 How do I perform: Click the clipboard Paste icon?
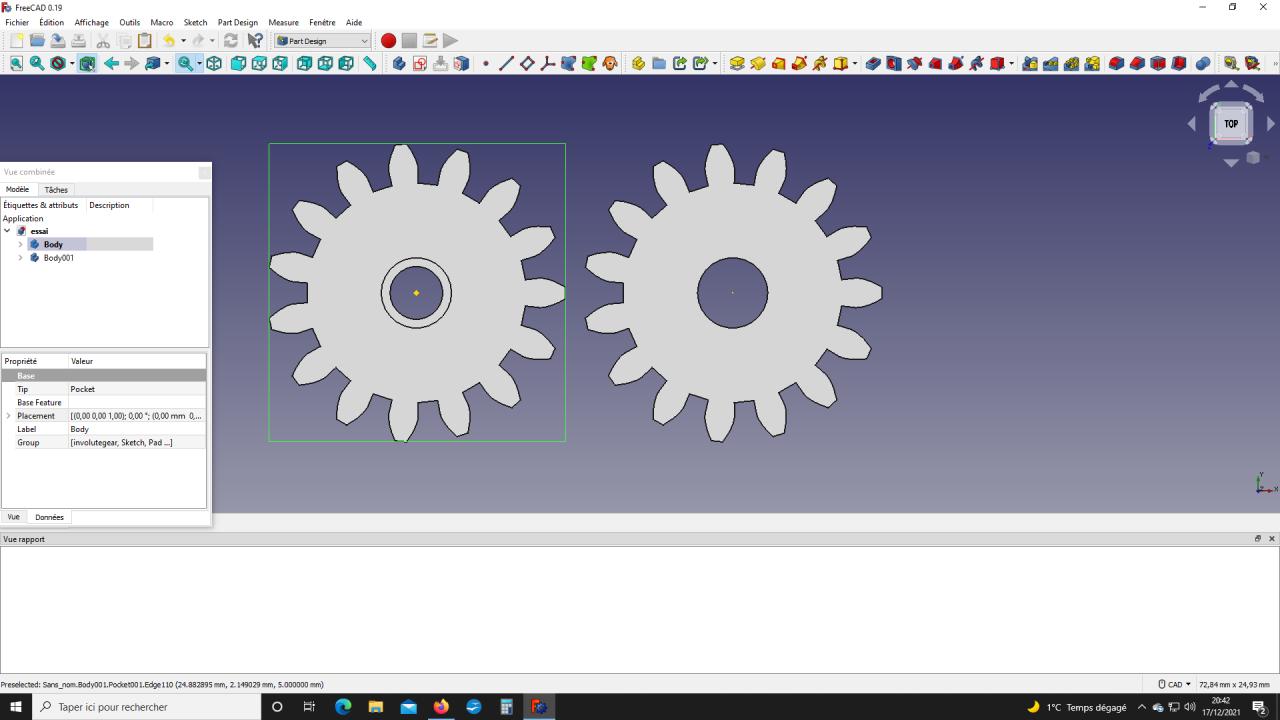pyautogui.click(x=145, y=41)
